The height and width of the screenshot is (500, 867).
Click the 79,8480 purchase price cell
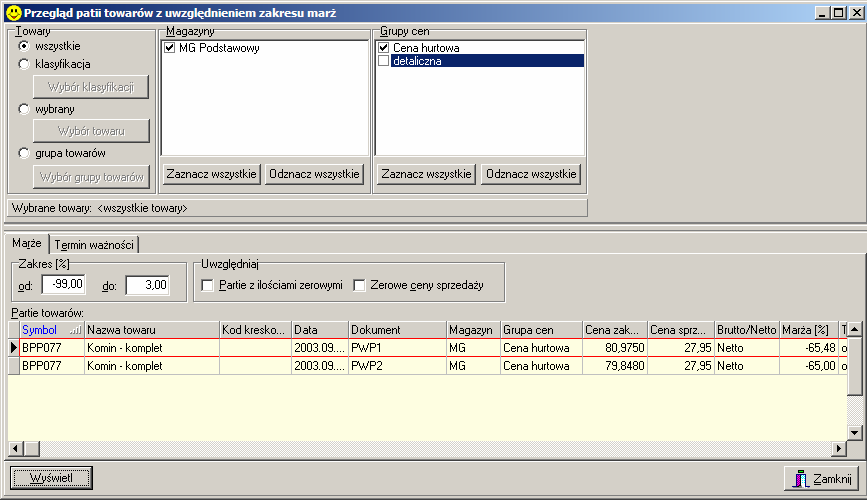point(615,366)
